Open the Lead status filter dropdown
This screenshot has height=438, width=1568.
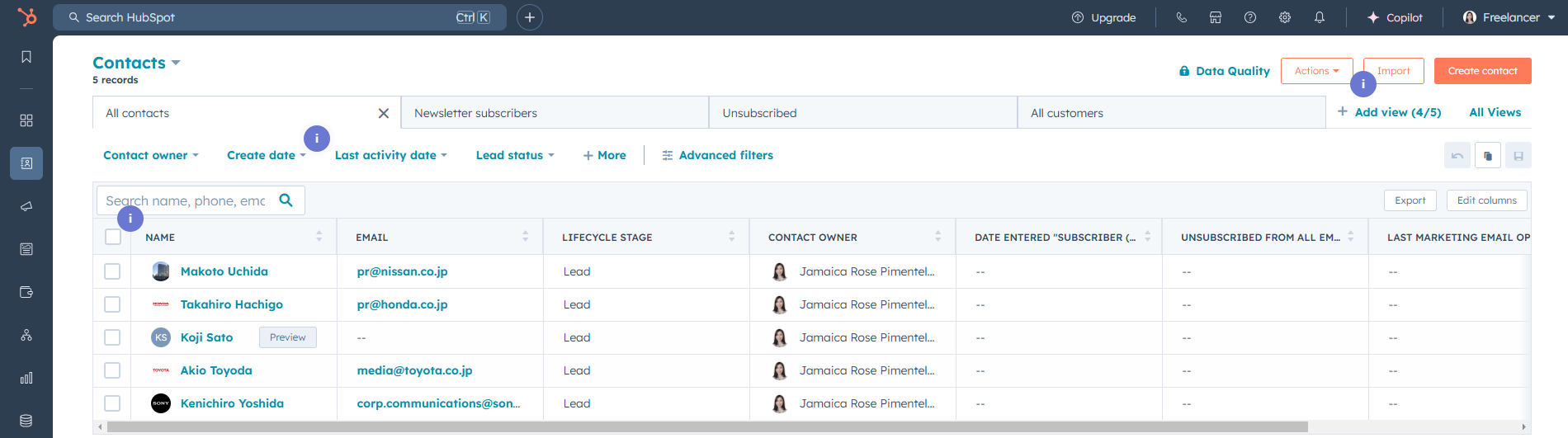point(515,155)
